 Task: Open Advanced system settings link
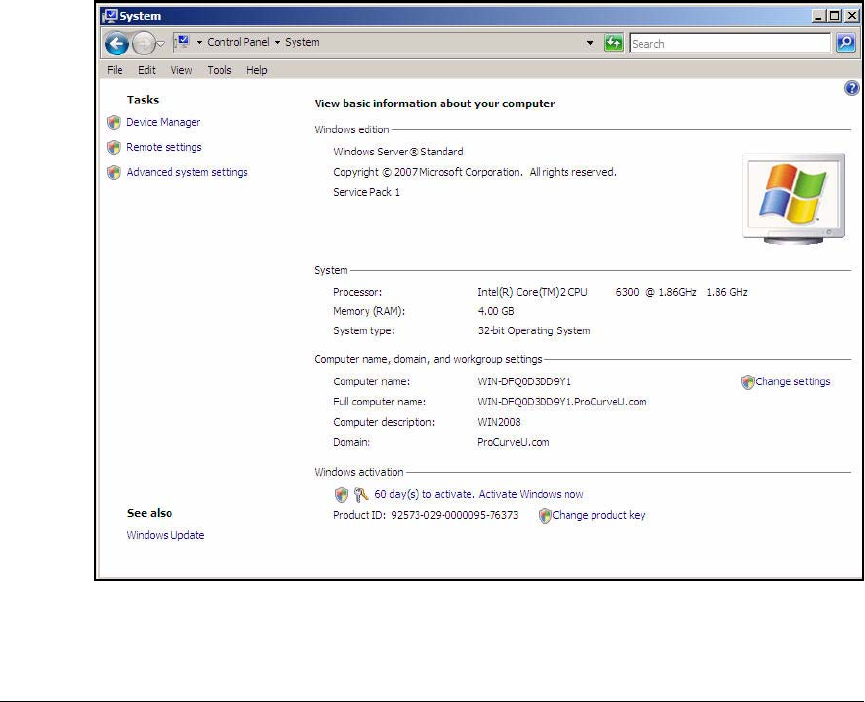(187, 172)
